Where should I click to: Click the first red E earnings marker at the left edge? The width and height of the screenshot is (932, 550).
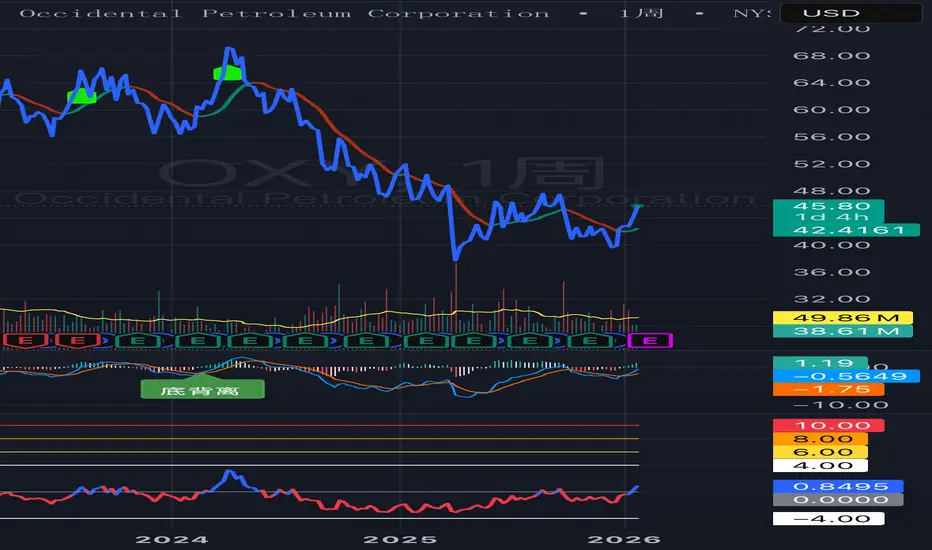click(26, 341)
